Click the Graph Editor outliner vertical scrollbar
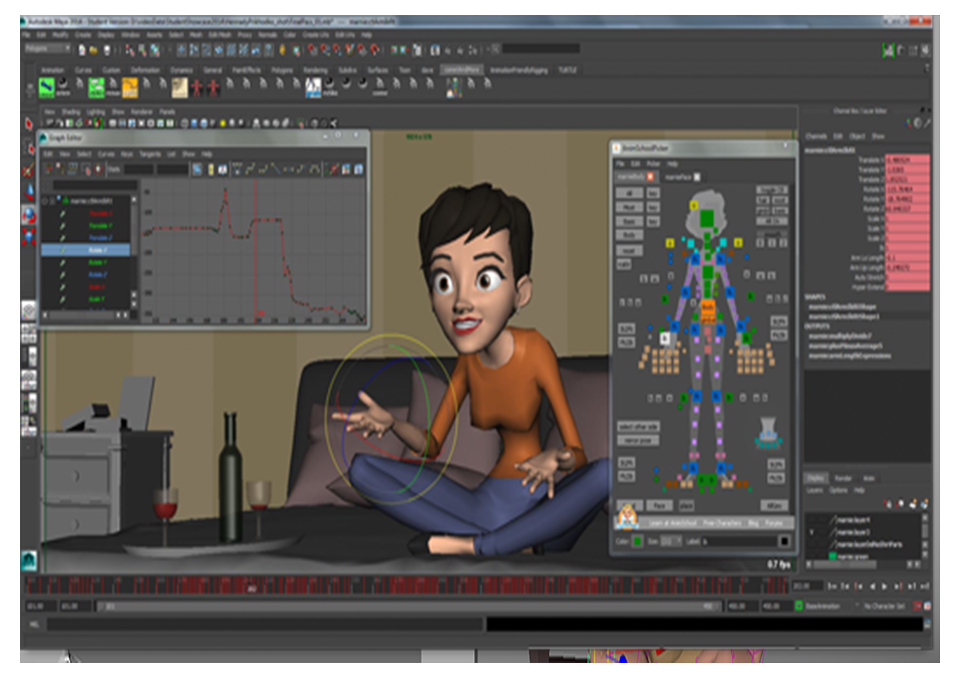 point(133,250)
